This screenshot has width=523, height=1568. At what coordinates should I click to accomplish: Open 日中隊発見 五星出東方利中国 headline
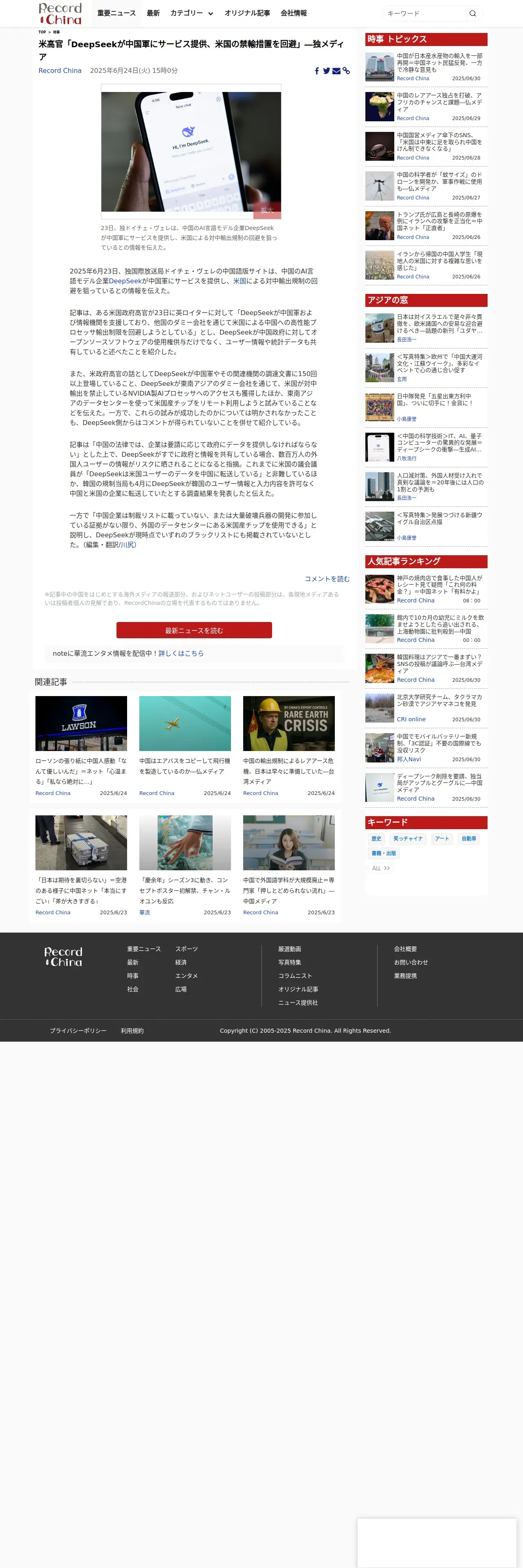[x=435, y=399]
